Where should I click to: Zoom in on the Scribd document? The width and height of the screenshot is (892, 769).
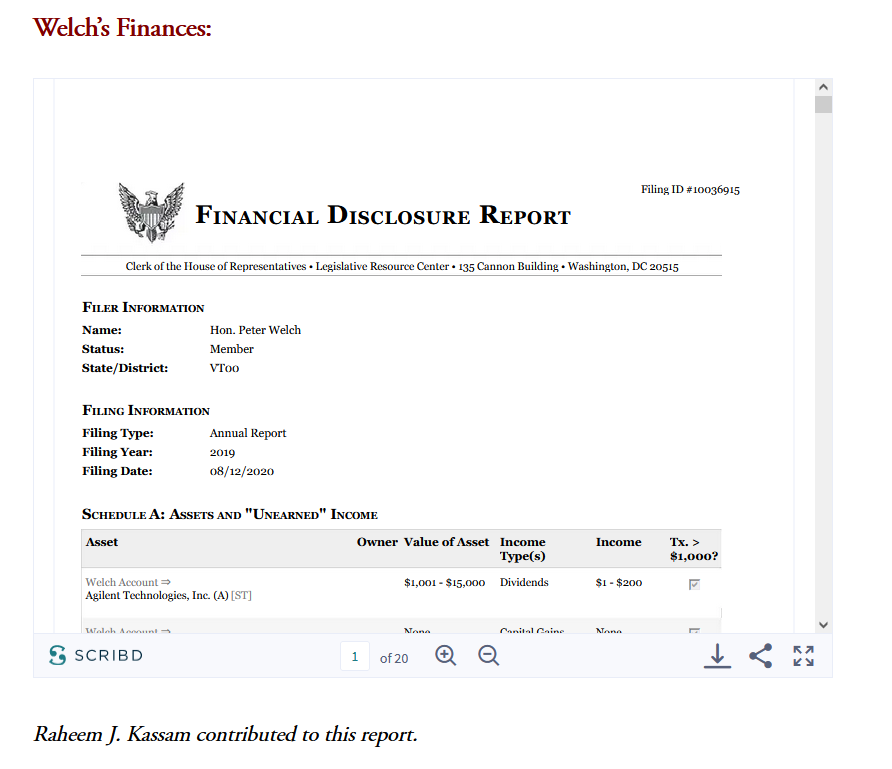coord(445,655)
